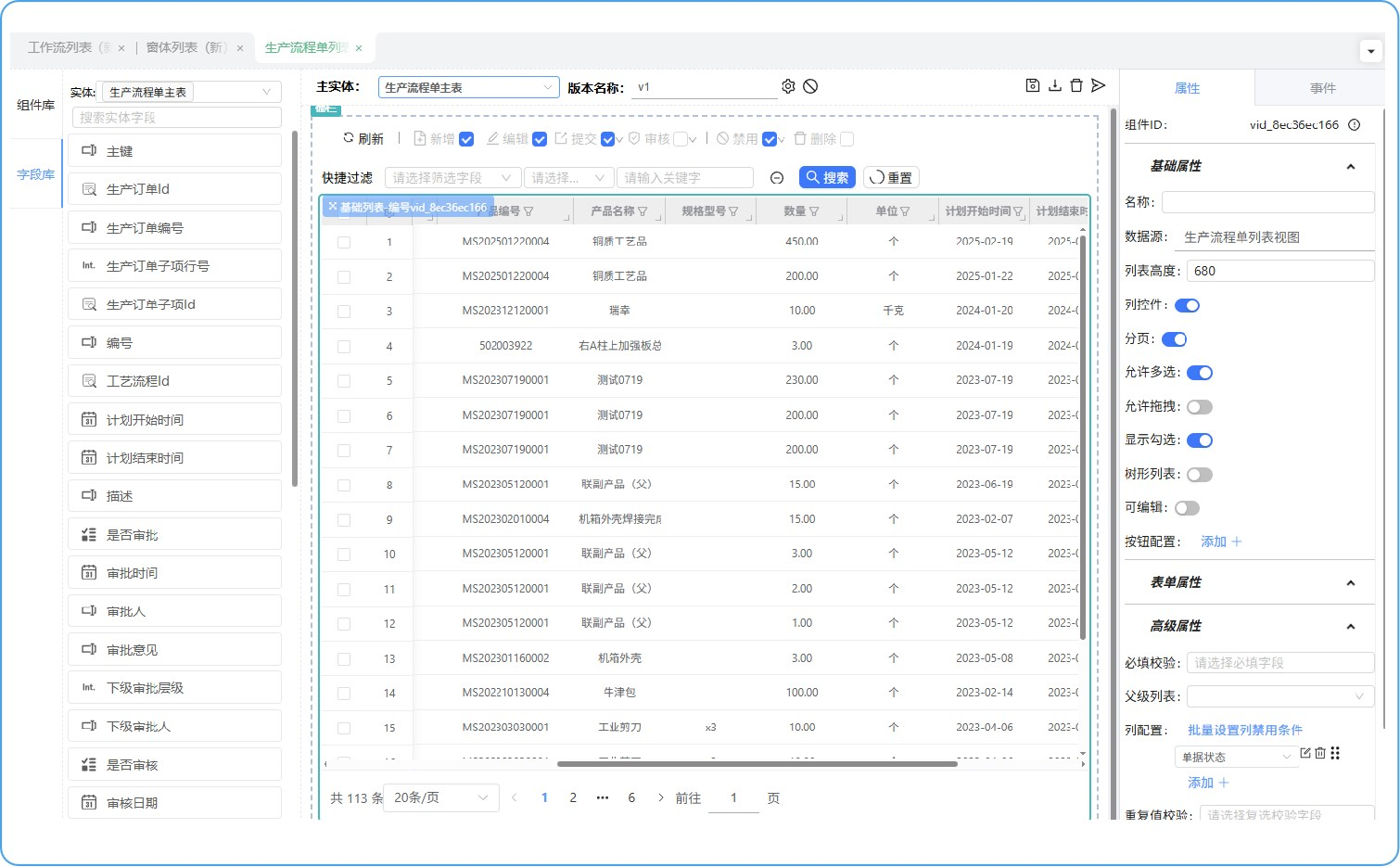Click the blue 搜索 button
The height and width of the screenshot is (867, 1400).
click(827, 177)
